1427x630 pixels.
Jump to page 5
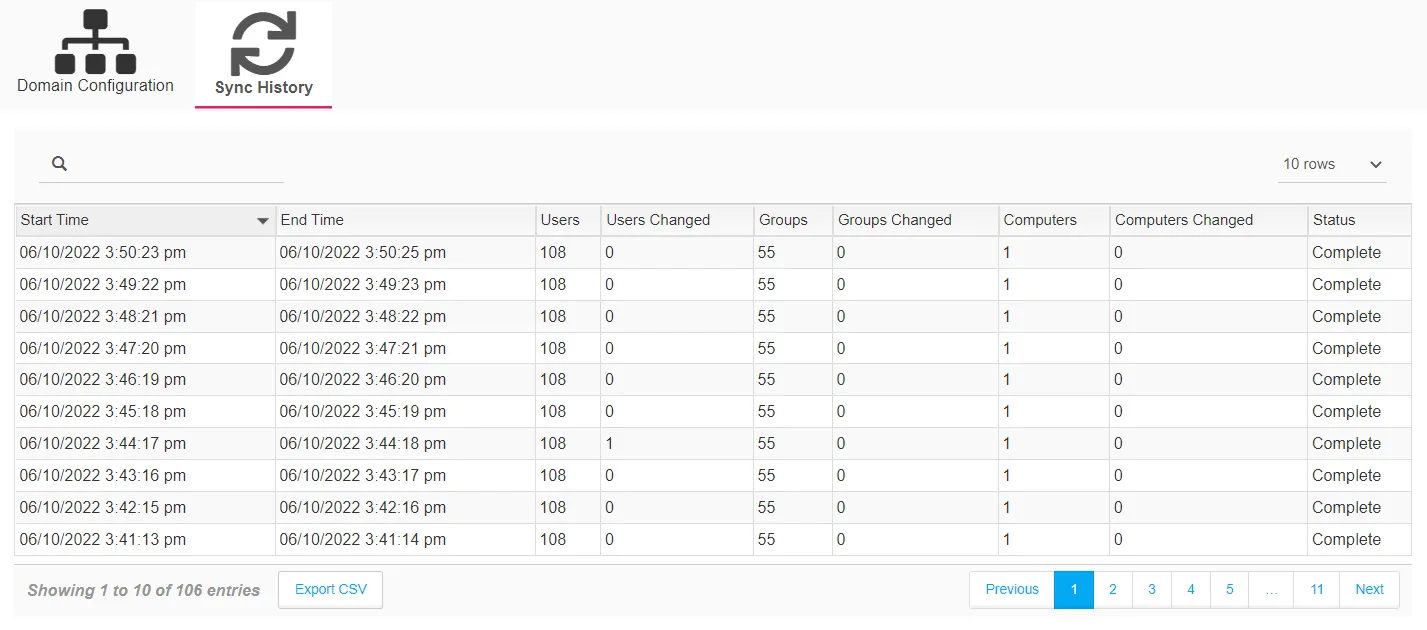pyautogui.click(x=1230, y=590)
